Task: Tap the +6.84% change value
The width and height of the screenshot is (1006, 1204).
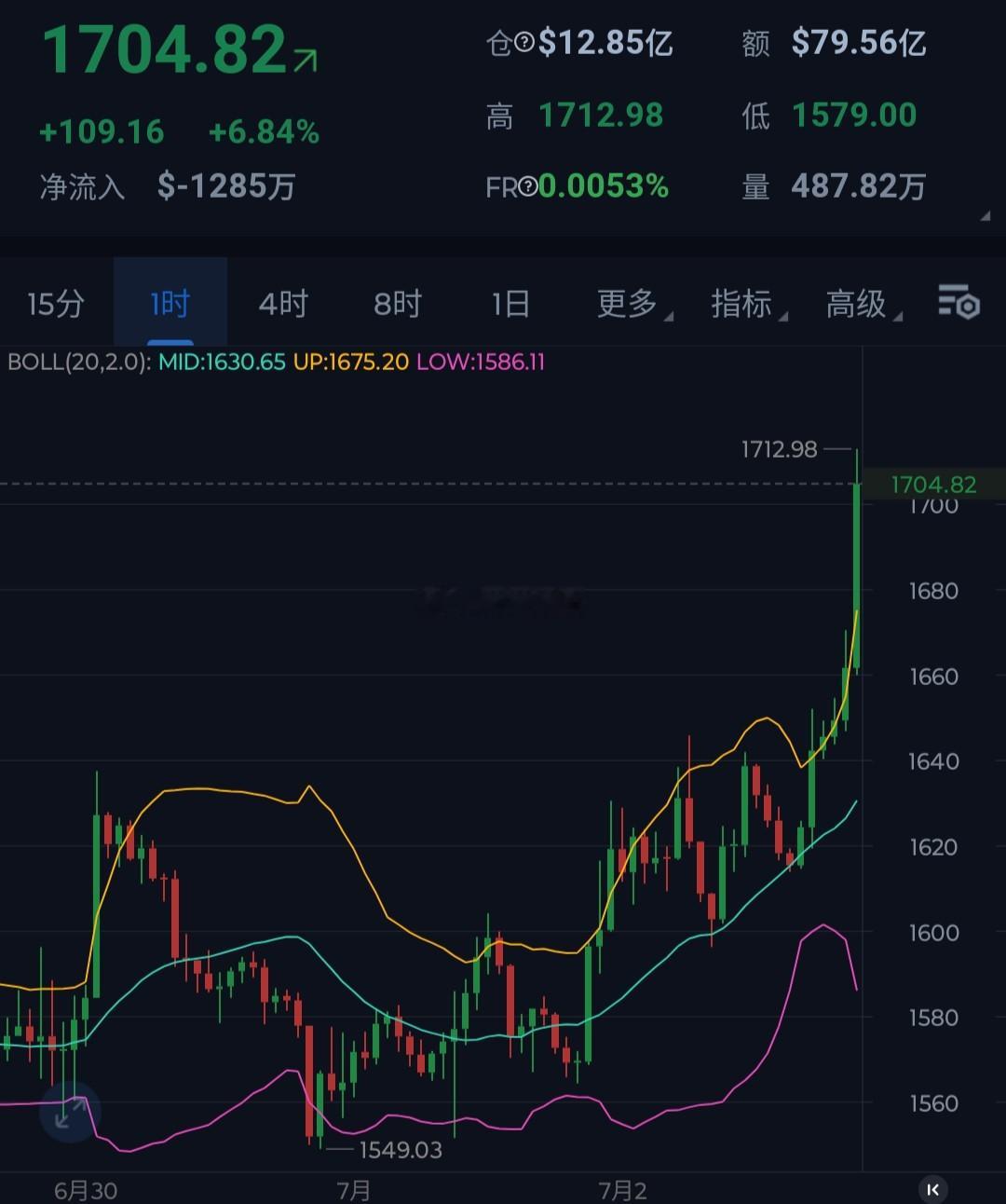Action: point(264,132)
